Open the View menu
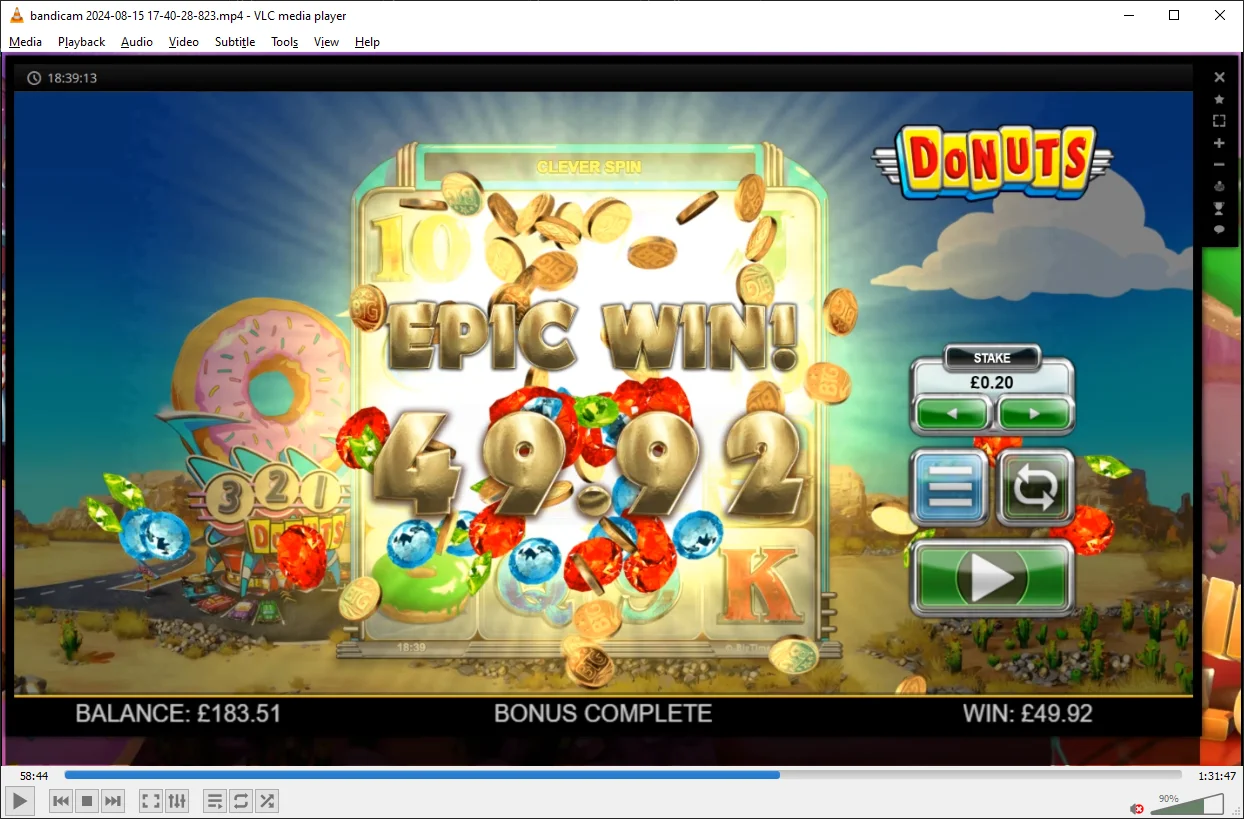1244x819 pixels. 326,42
